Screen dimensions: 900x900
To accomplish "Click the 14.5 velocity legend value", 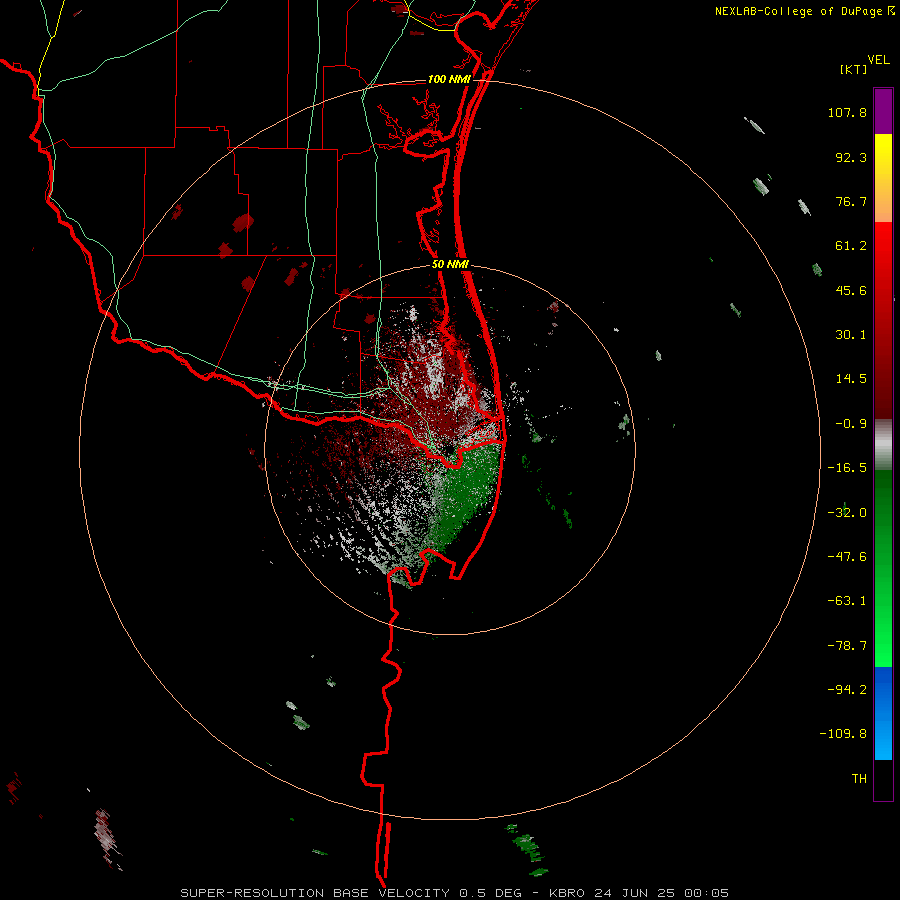I will (x=851, y=379).
